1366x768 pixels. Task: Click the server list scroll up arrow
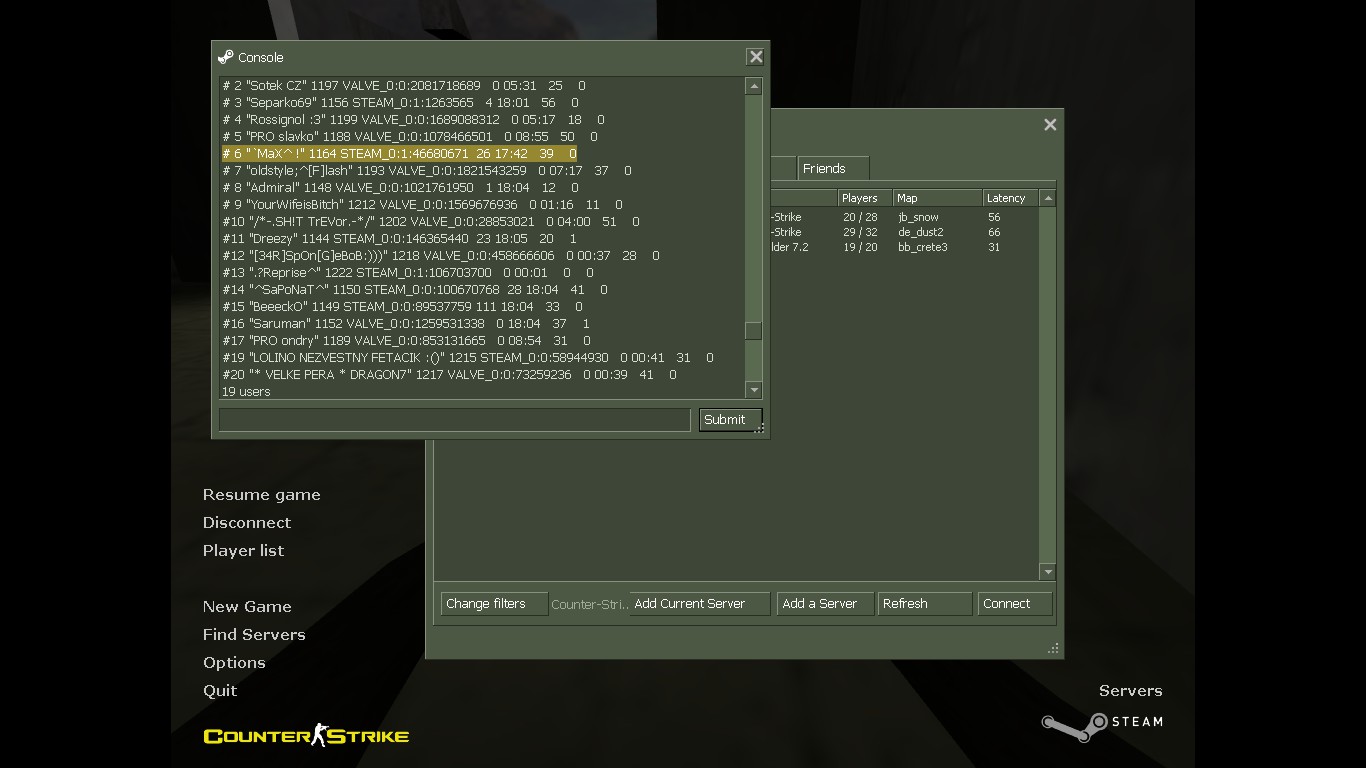(x=1048, y=198)
